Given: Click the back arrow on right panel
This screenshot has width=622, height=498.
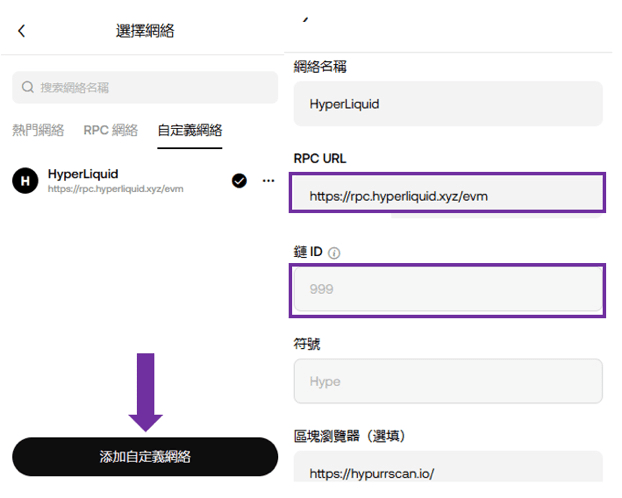Looking at the screenshot, I should [305, 19].
